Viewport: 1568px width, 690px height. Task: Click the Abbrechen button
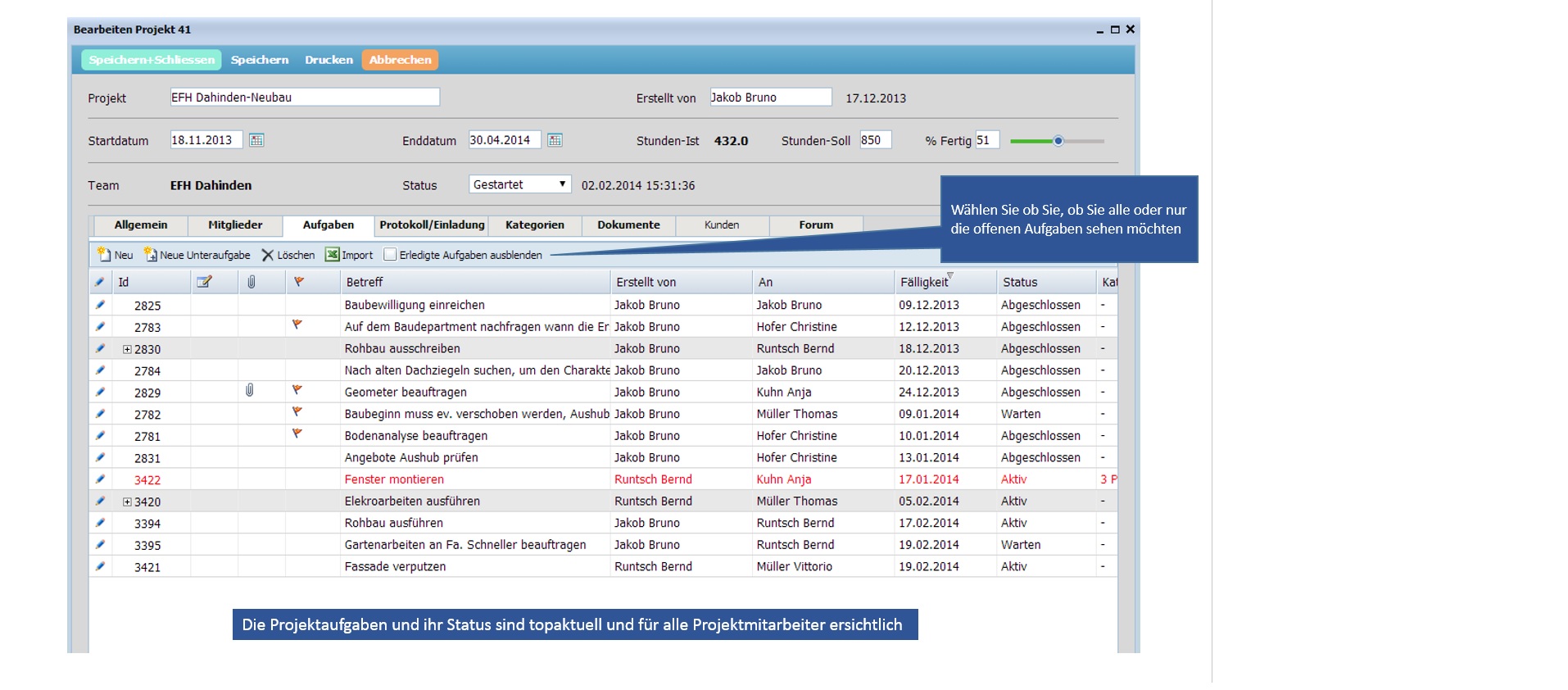(x=400, y=60)
